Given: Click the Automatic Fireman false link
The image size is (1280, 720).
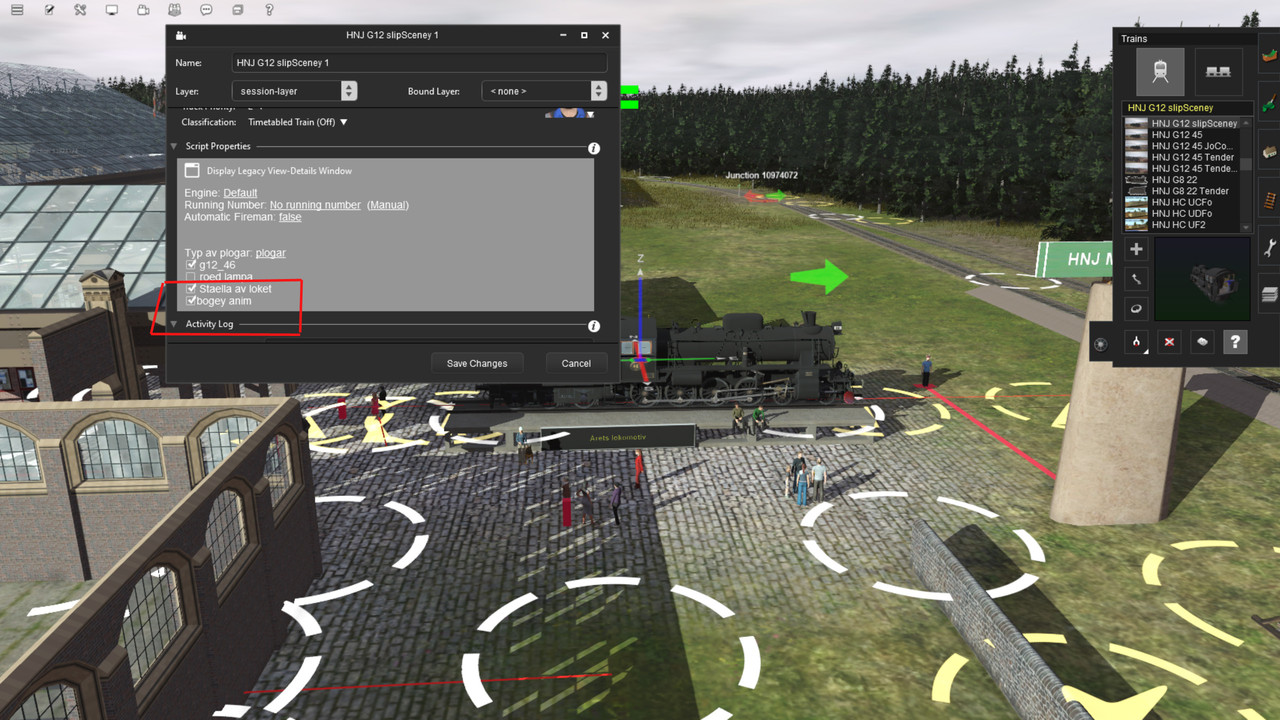Looking at the screenshot, I should click(x=290, y=217).
